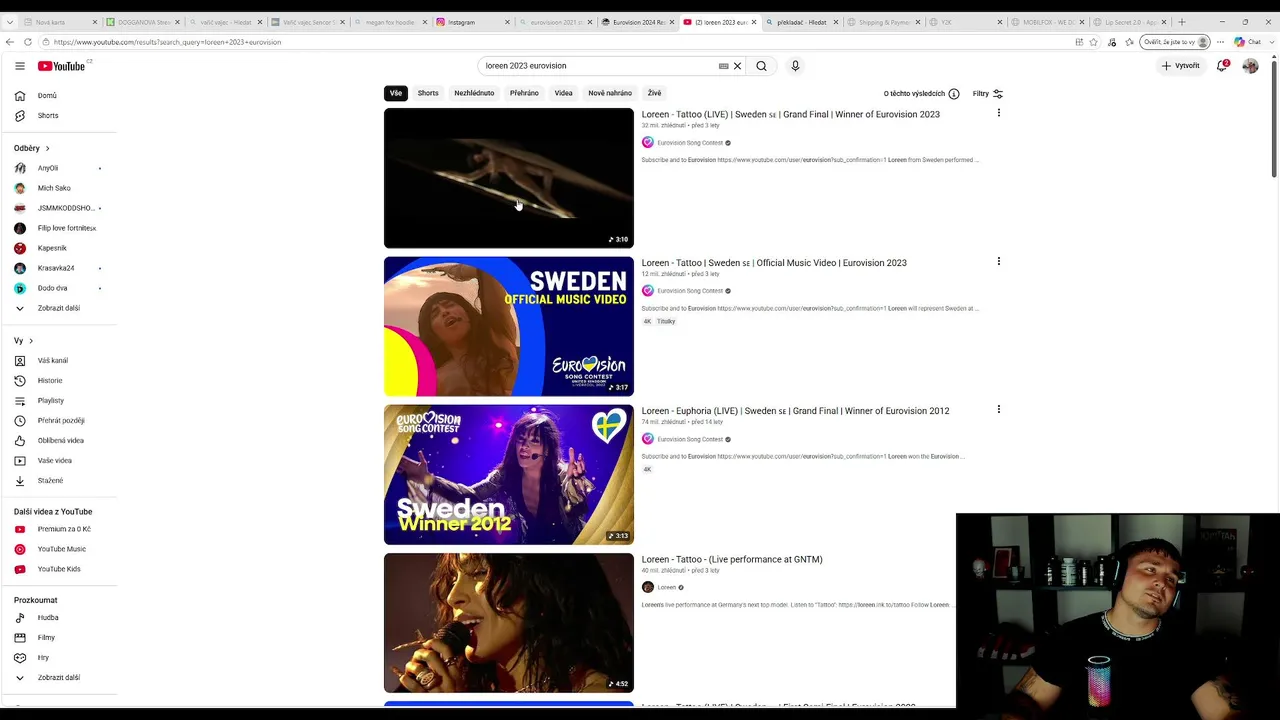Open Loreen Tattoo Official Music Video title
The width and height of the screenshot is (1280, 720).
point(774,263)
